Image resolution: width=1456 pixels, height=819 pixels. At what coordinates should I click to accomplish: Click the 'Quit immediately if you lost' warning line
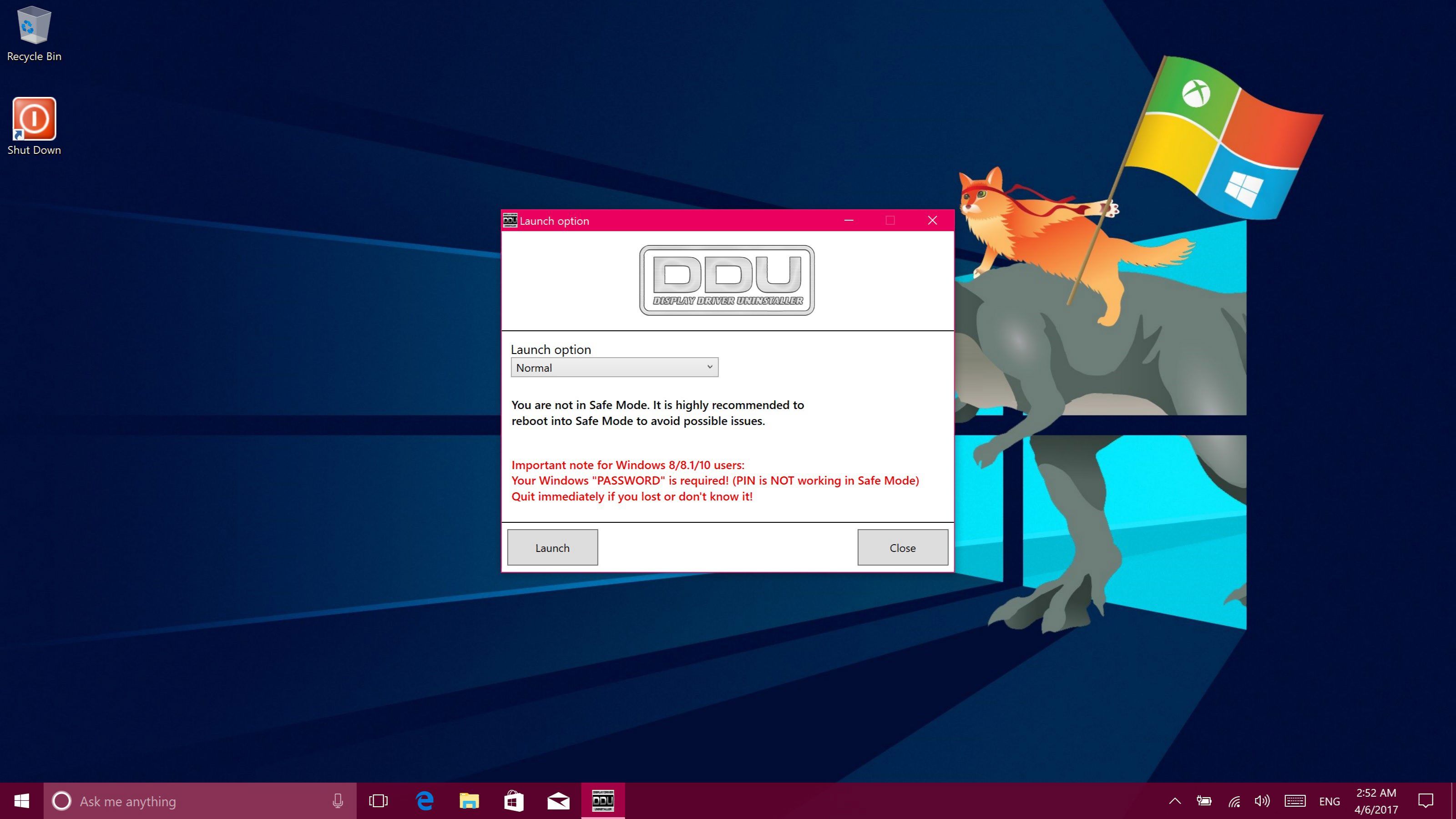click(632, 496)
